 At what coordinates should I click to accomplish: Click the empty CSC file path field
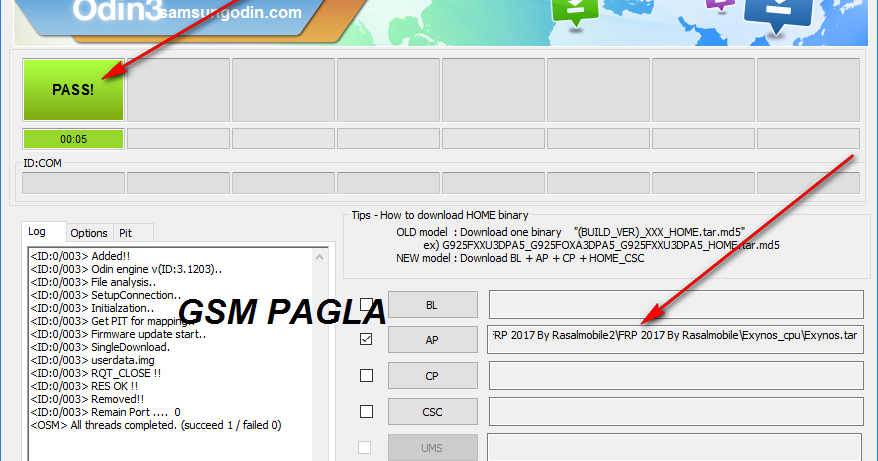(676, 412)
